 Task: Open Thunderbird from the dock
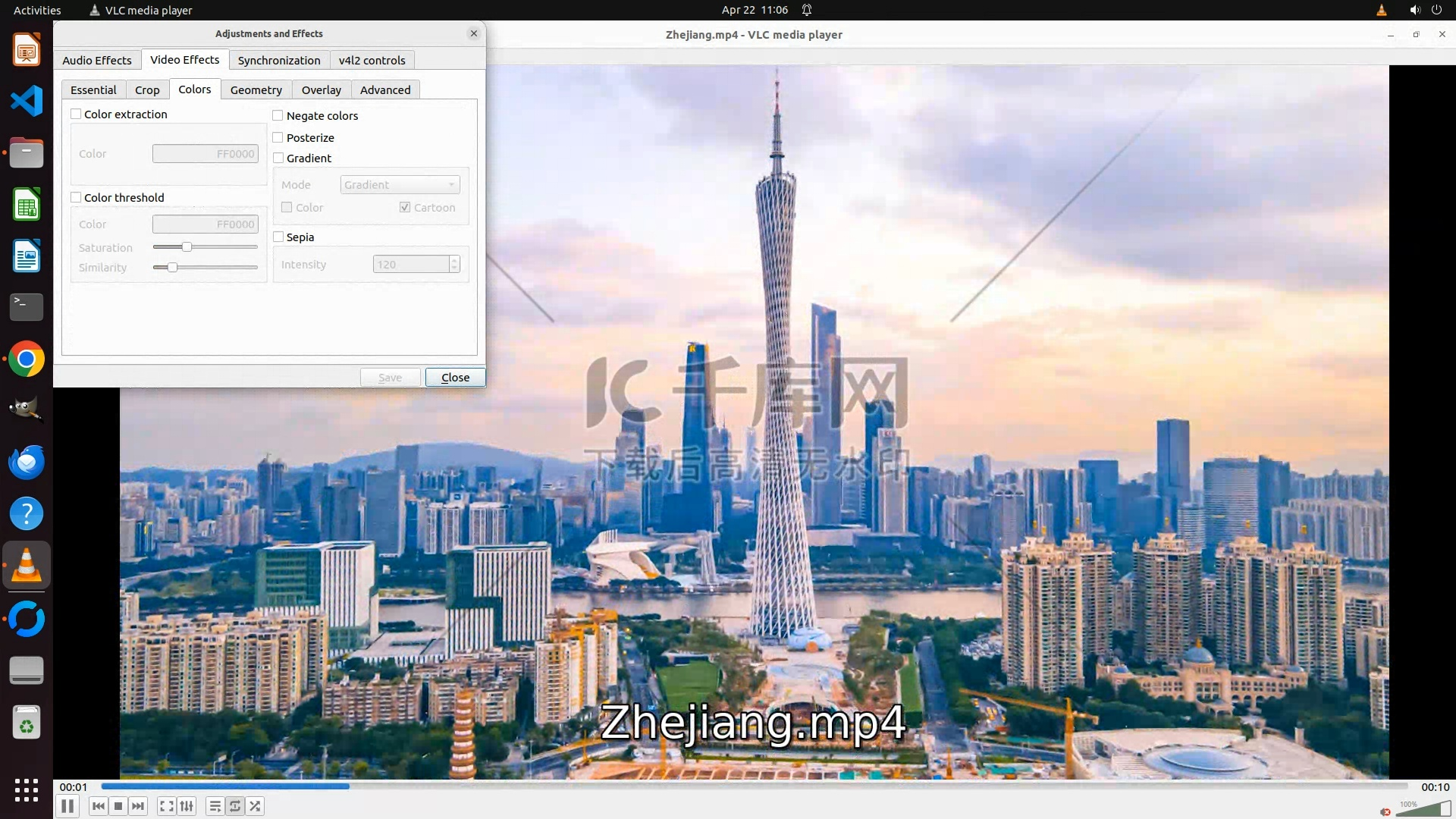point(27,462)
